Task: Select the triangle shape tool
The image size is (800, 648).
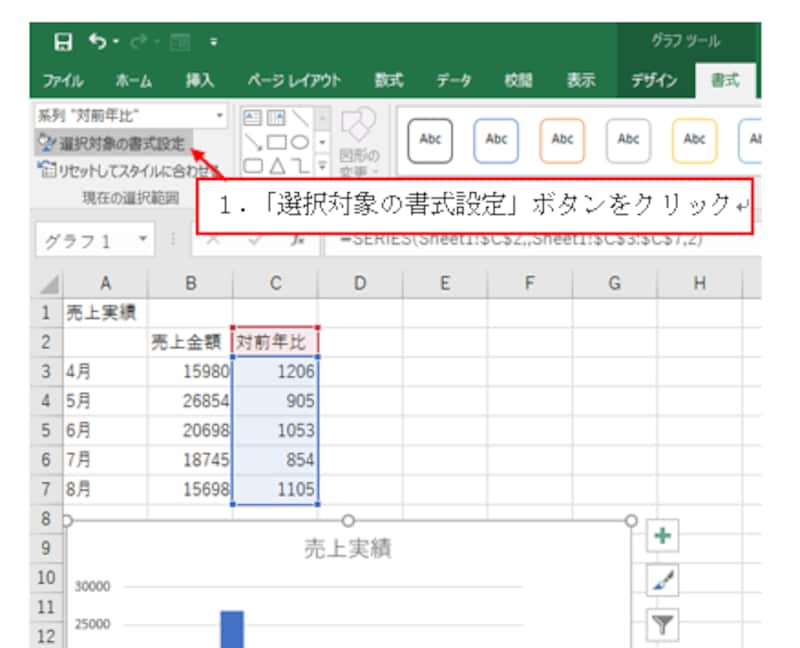Action: (x=277, y=165)
